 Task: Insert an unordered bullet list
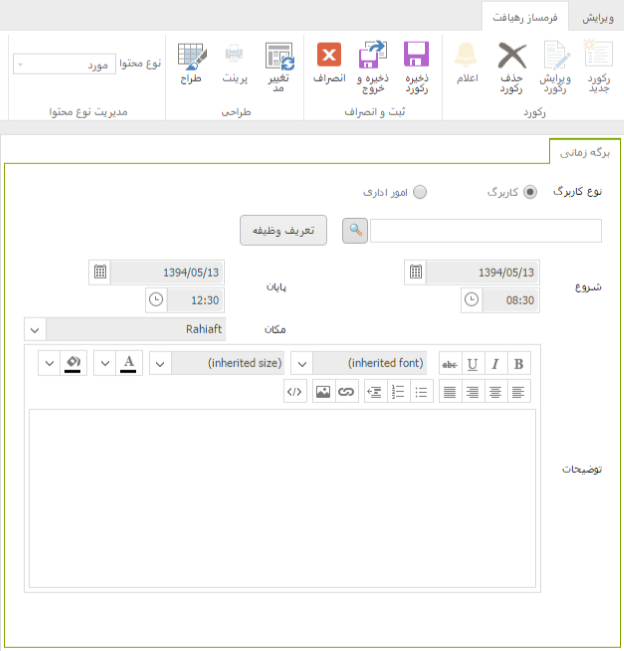(x=421, y=391)
